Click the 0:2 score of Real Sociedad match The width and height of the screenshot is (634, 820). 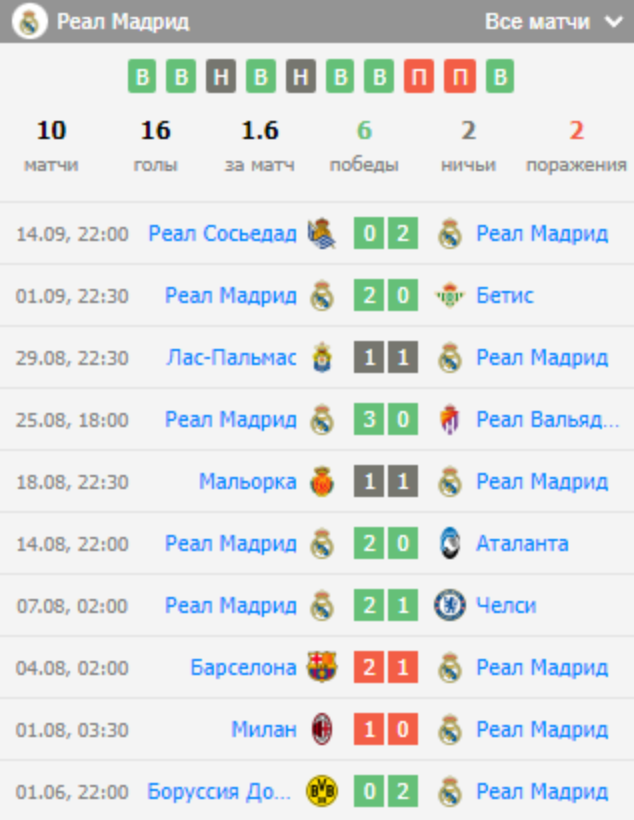[x=386, y=234]
